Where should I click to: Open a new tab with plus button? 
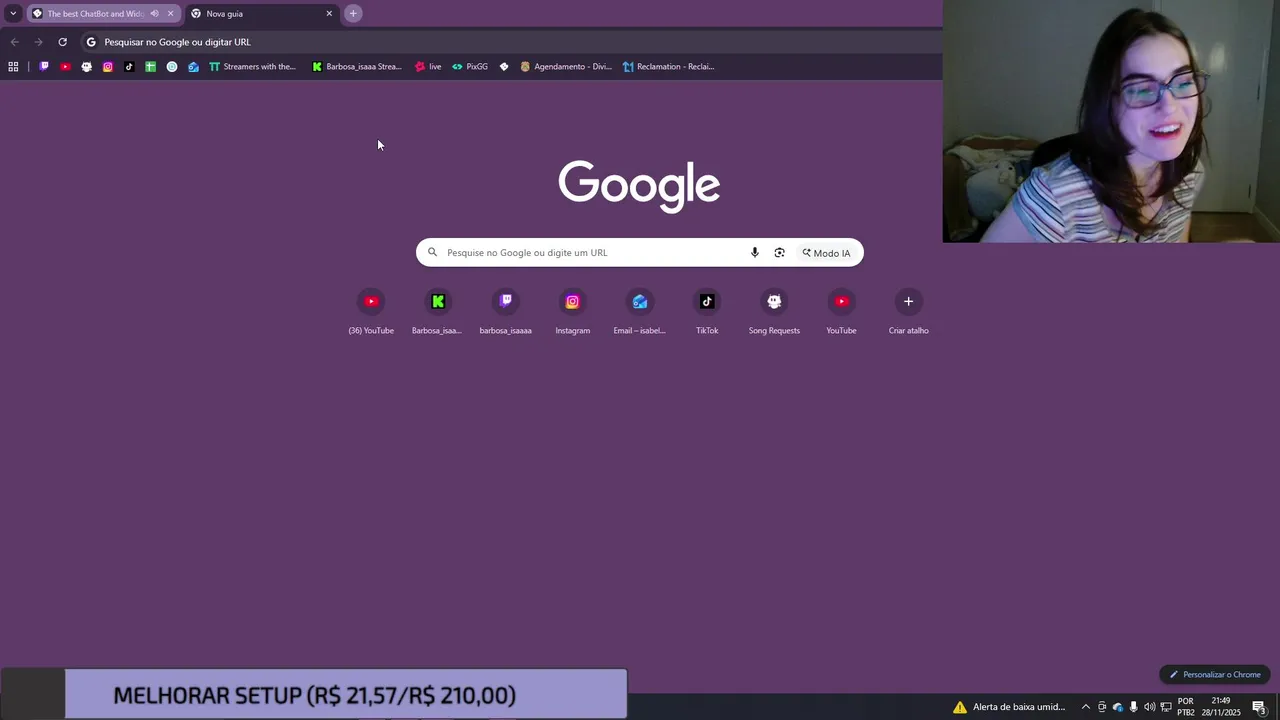pos(353,14)
